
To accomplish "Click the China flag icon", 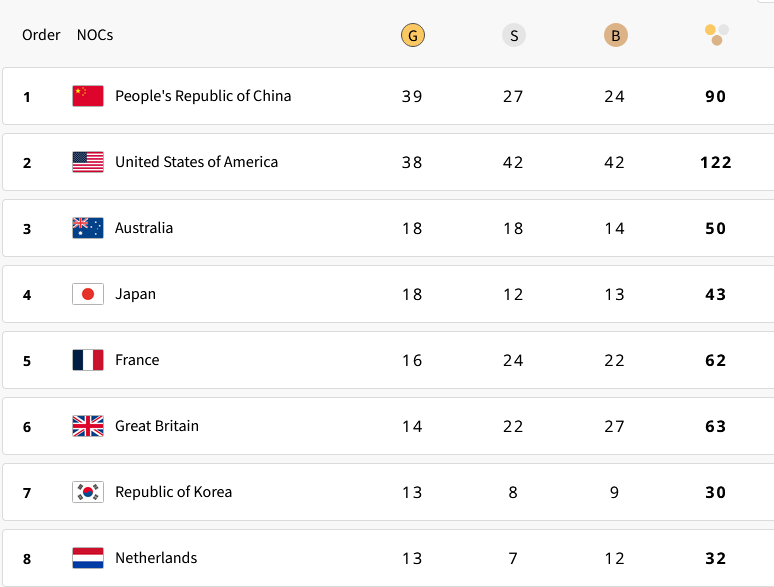I will pos(88,96).
